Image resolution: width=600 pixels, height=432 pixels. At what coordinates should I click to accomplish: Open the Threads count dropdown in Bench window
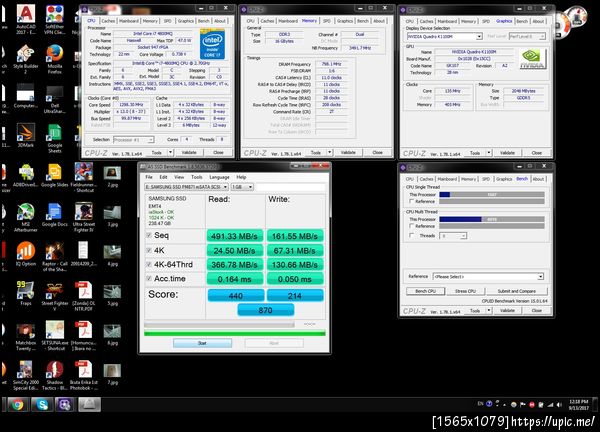(x=453, y=236)
